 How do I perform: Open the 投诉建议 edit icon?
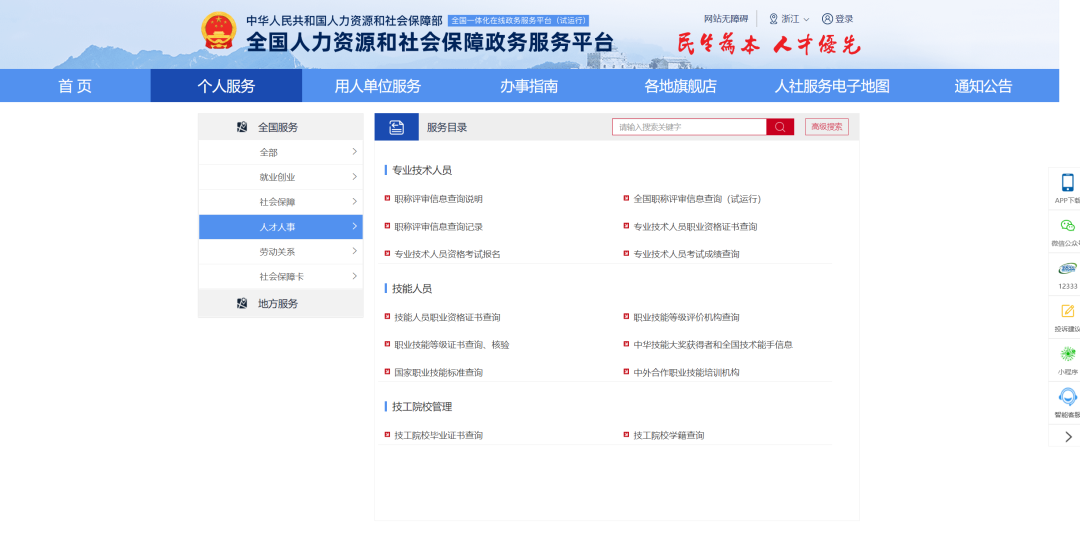(x=1068, y=311)
